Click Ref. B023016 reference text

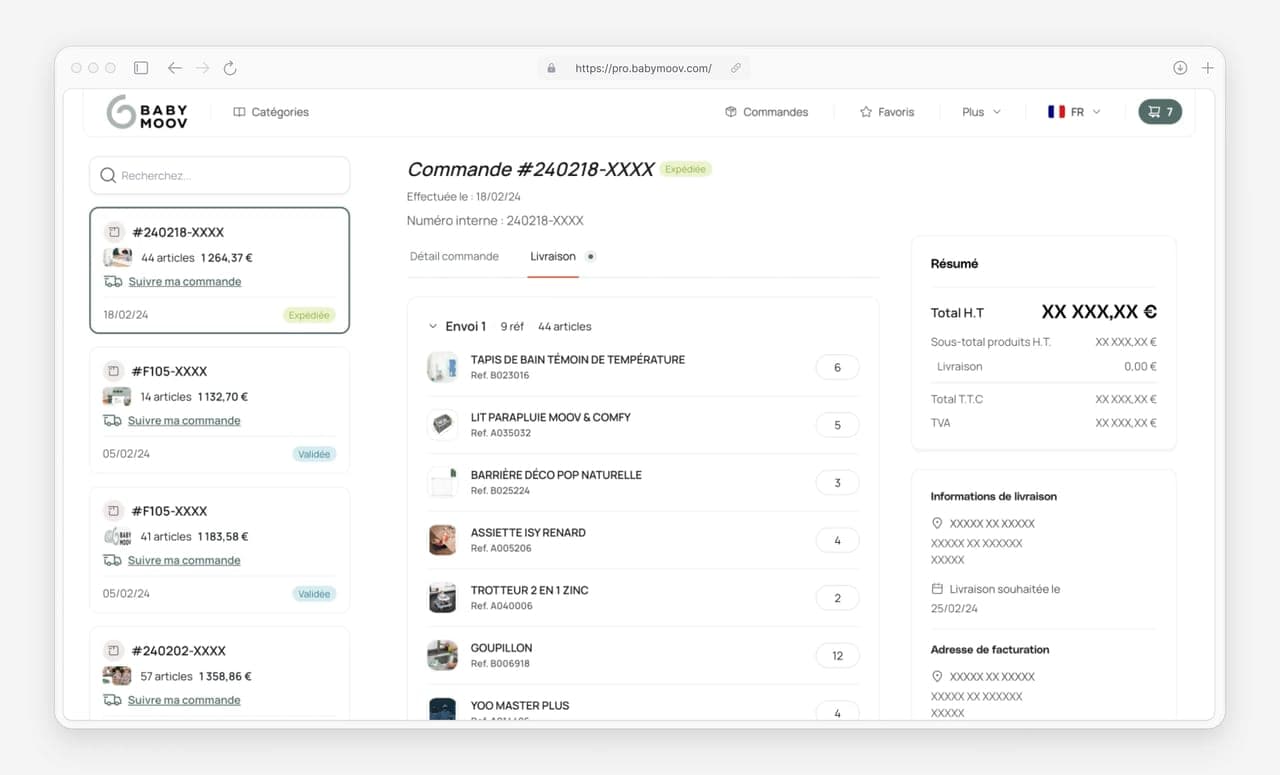coord(500,376)
